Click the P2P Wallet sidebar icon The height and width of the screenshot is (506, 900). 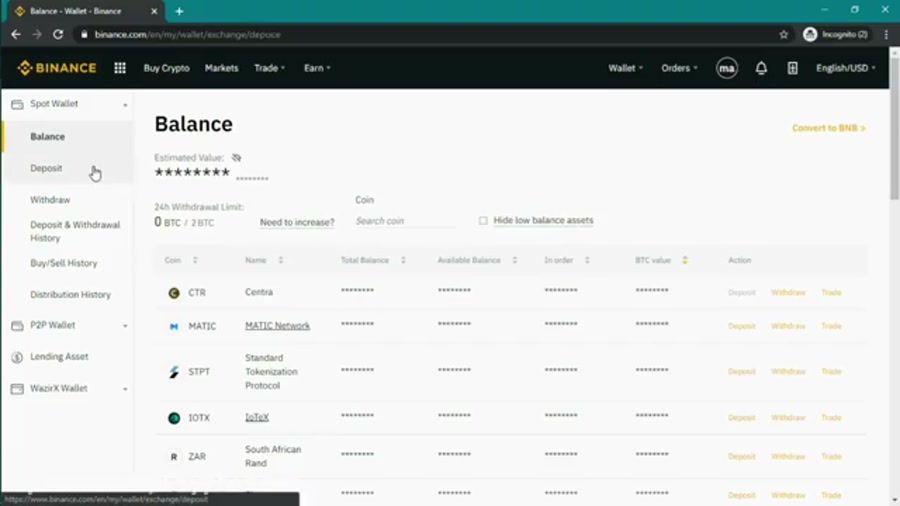[x=17, y=326]
